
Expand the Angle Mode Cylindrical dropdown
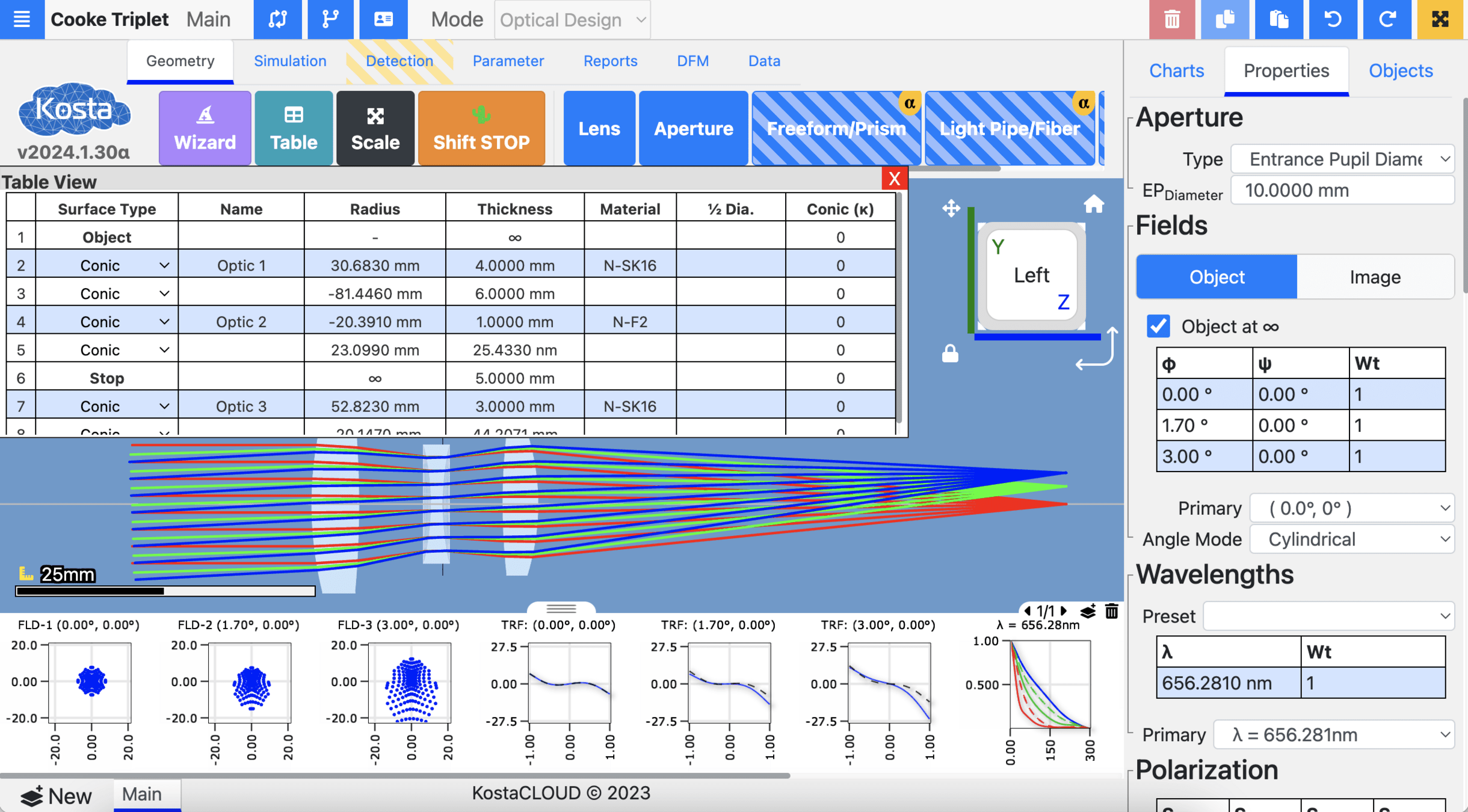point(1352,539)
